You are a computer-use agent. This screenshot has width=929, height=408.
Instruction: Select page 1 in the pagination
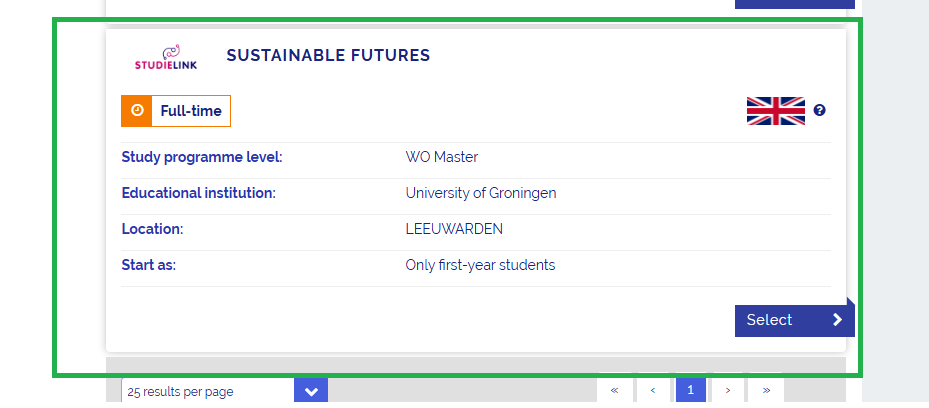coord(690,391)
